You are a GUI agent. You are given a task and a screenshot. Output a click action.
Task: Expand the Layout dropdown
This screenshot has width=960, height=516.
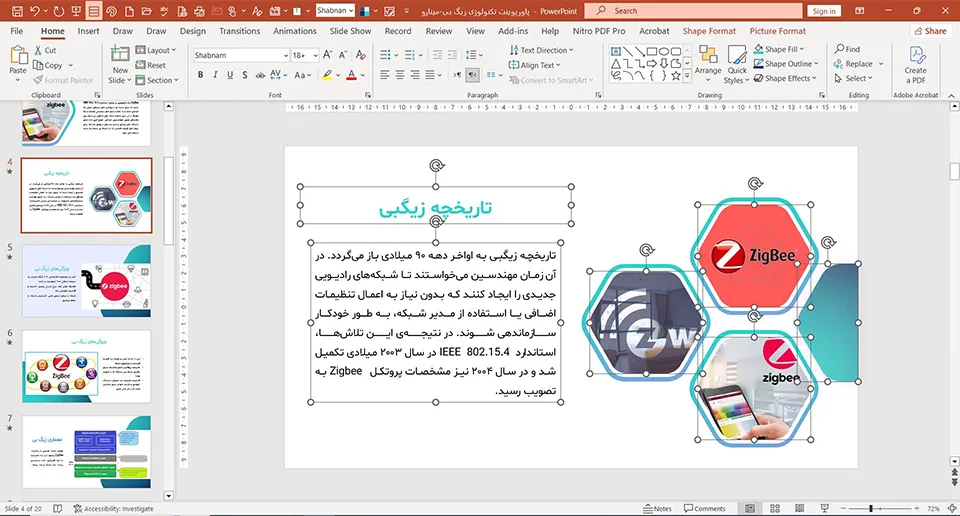pos(156,50)
